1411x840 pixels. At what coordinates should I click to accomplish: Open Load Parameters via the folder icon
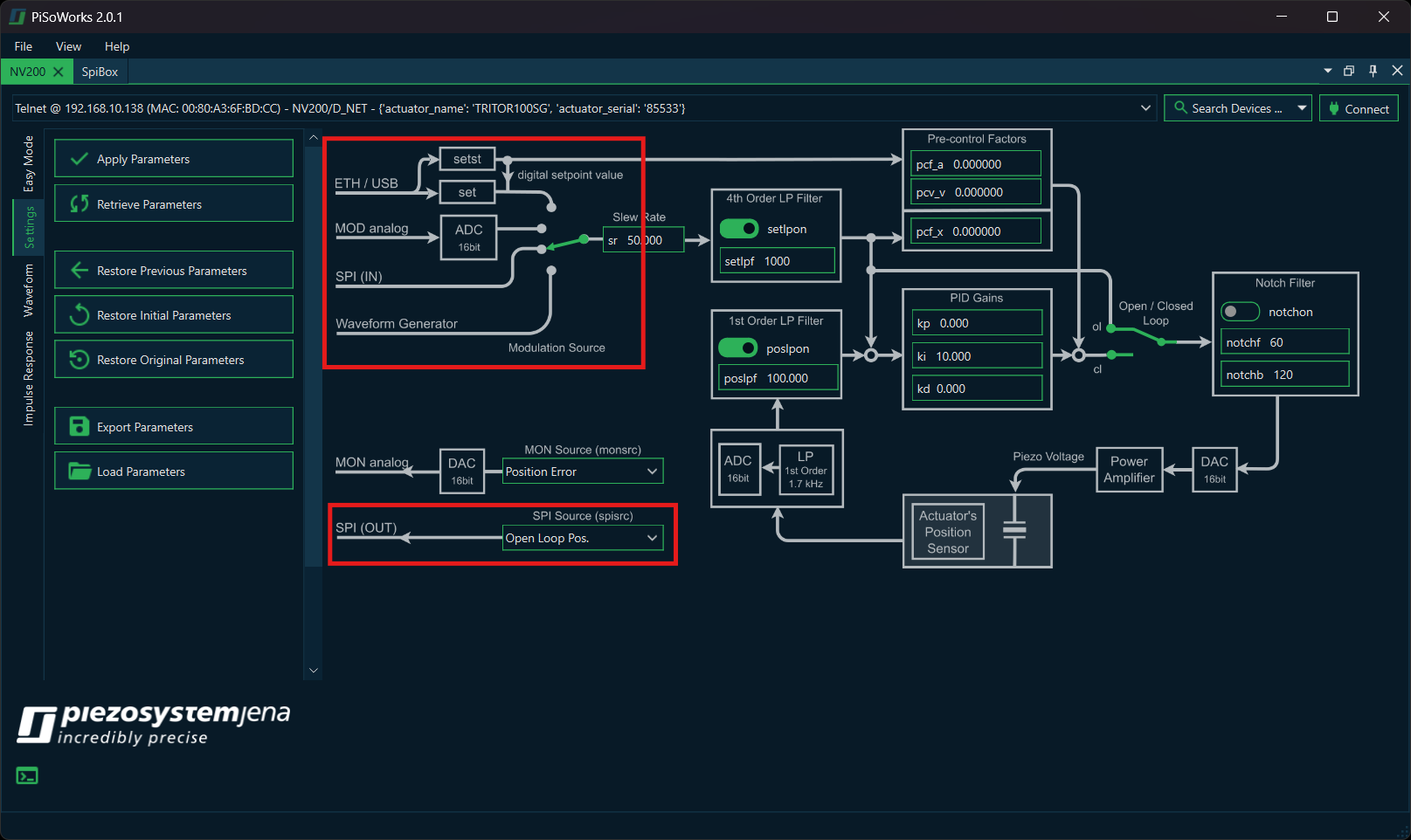click(x=79, y=471)
